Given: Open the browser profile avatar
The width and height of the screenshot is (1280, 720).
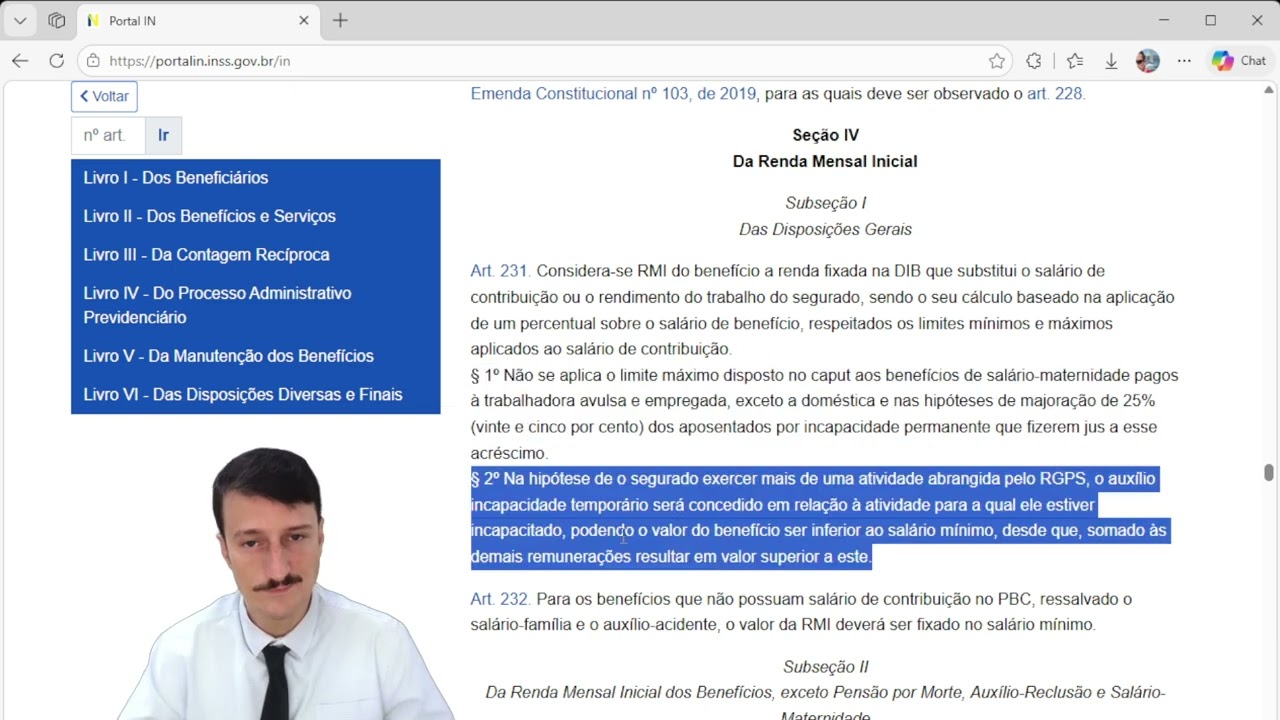Looking at the screenshot, I should pyautogui.click(x=1148, y=61).
